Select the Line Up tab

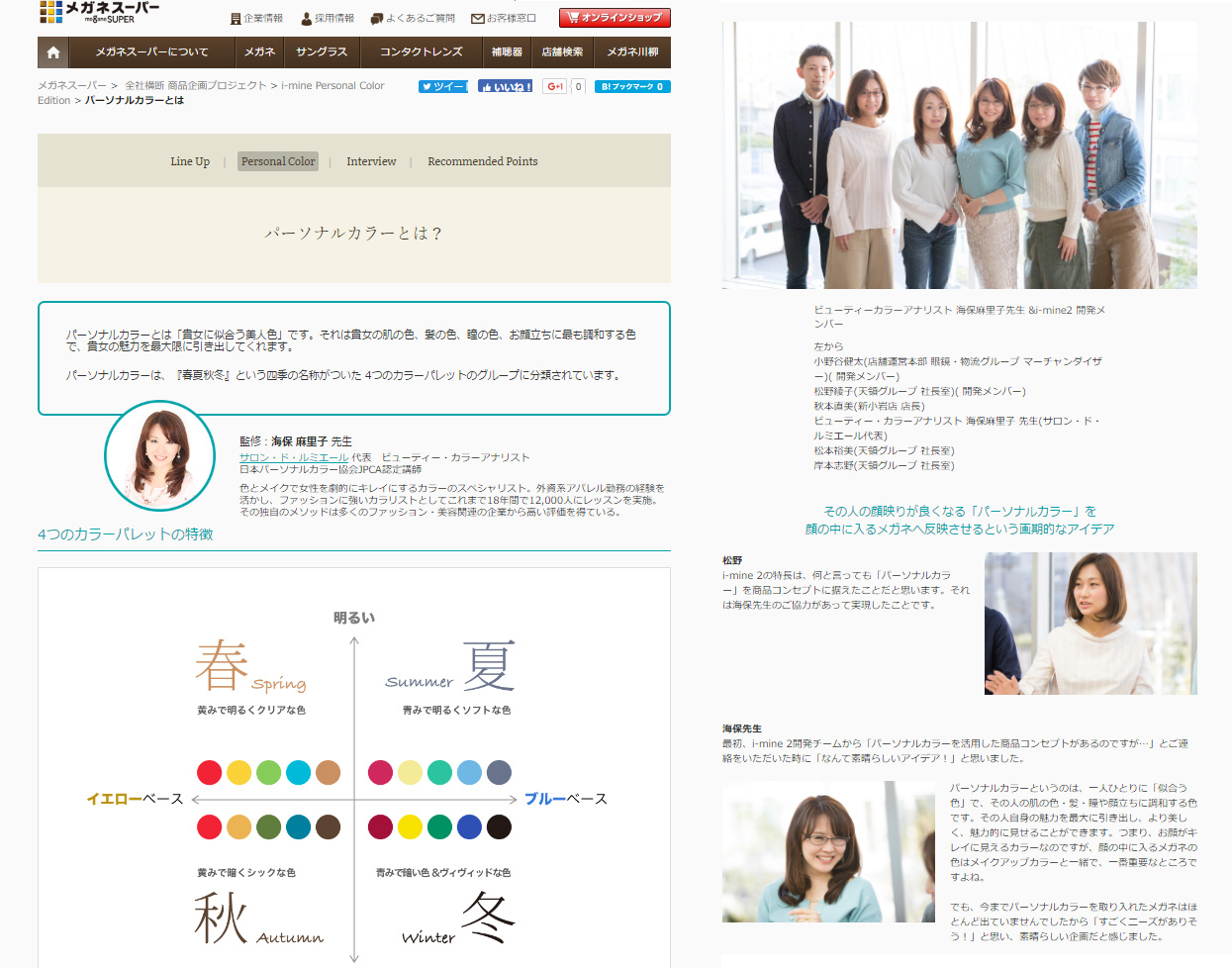(190, 161)
